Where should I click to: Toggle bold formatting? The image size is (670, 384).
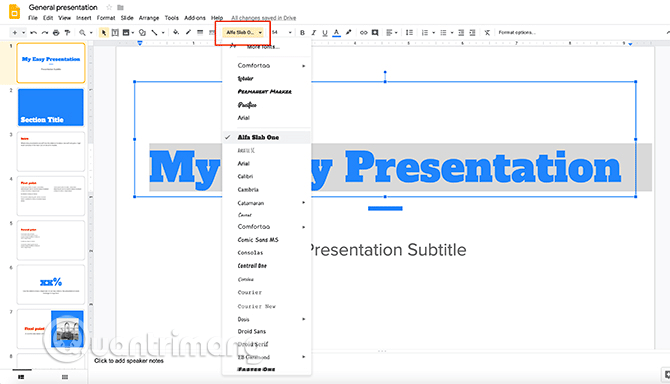tap(302, 32)
